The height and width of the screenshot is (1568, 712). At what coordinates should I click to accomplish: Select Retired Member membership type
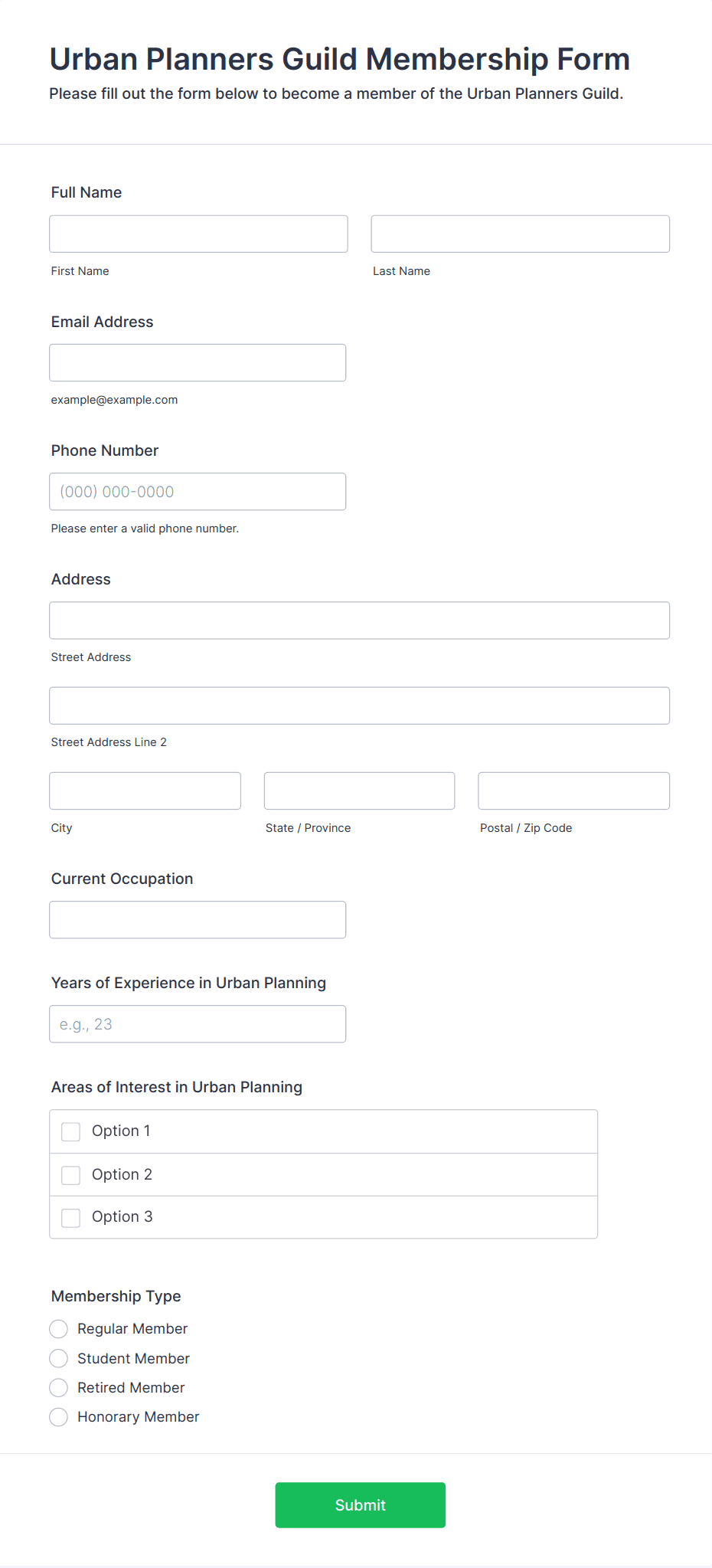click(x=58, y=1387)
